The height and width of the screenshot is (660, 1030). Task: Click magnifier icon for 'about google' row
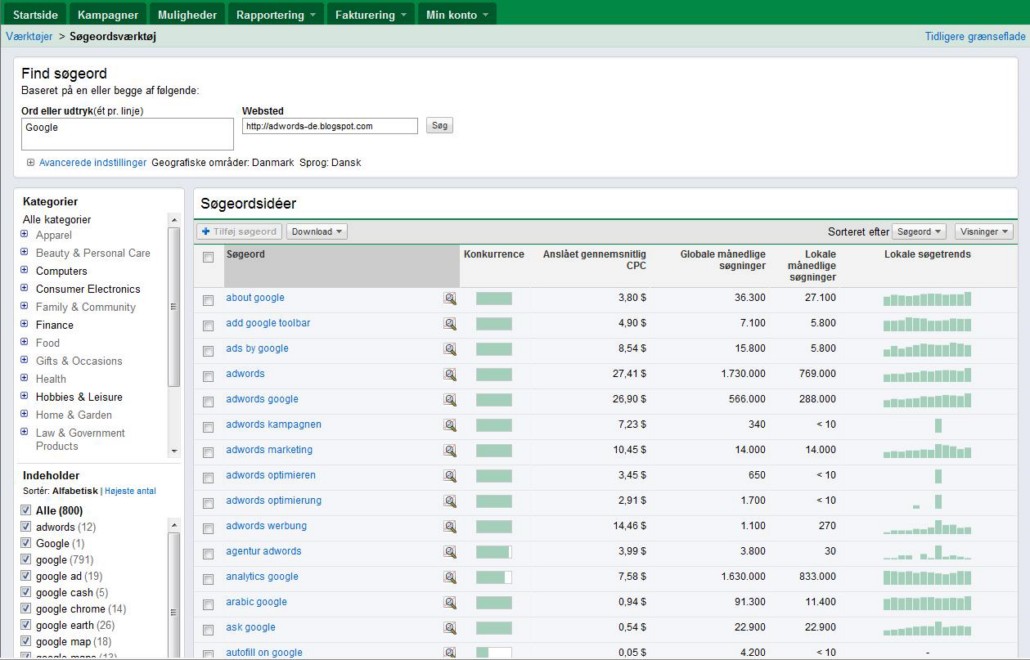(450, 299)
